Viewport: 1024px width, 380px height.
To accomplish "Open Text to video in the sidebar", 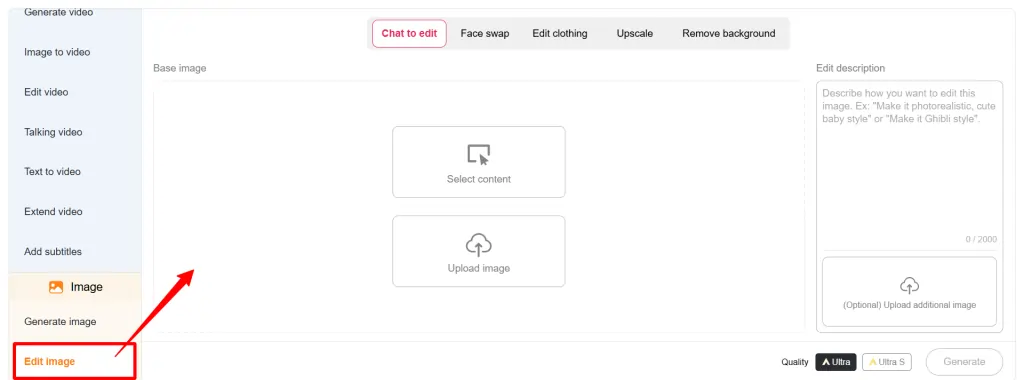I will (53, 172).
